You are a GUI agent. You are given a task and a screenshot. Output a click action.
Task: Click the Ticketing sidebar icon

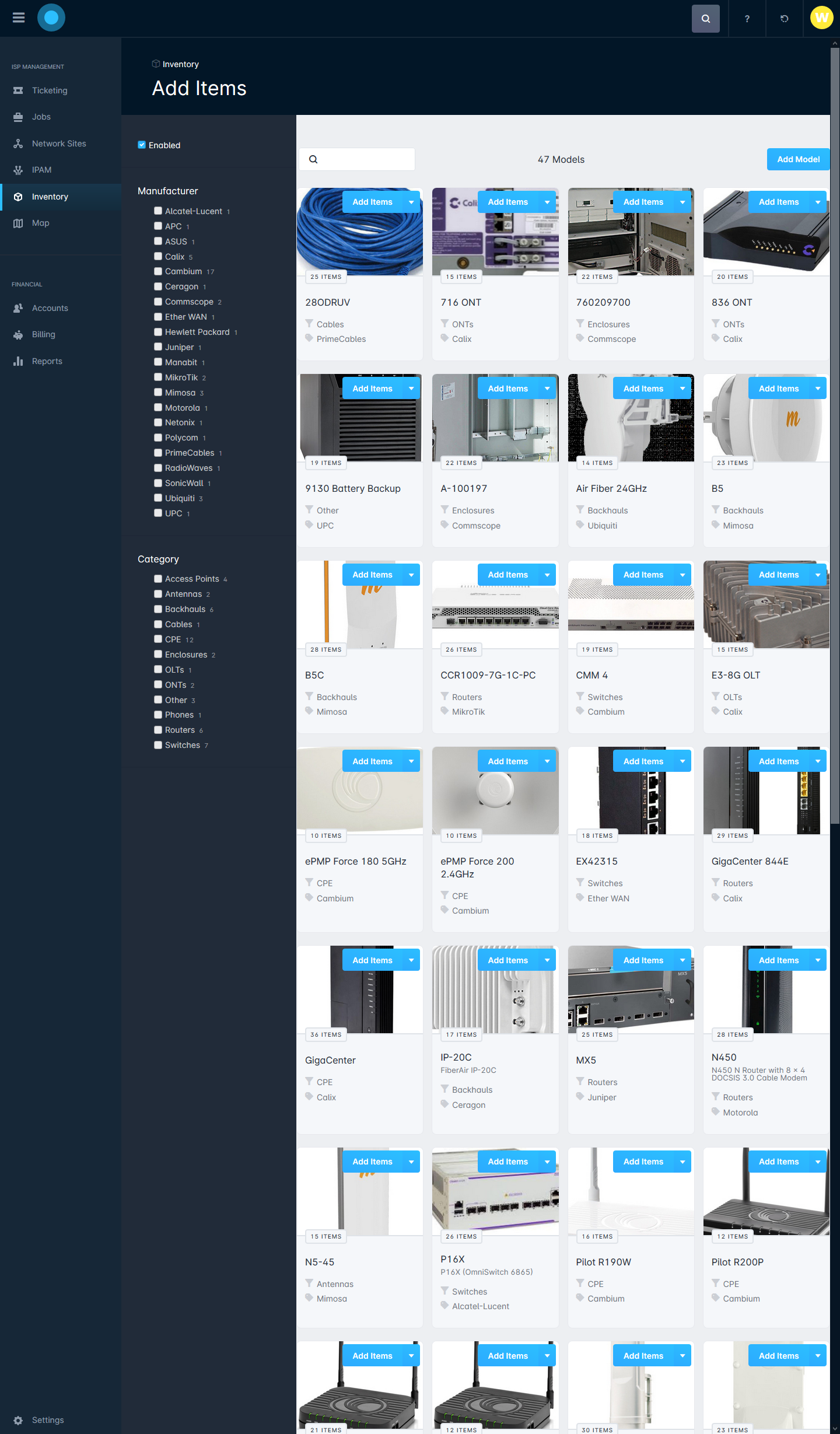coord(18,90)
